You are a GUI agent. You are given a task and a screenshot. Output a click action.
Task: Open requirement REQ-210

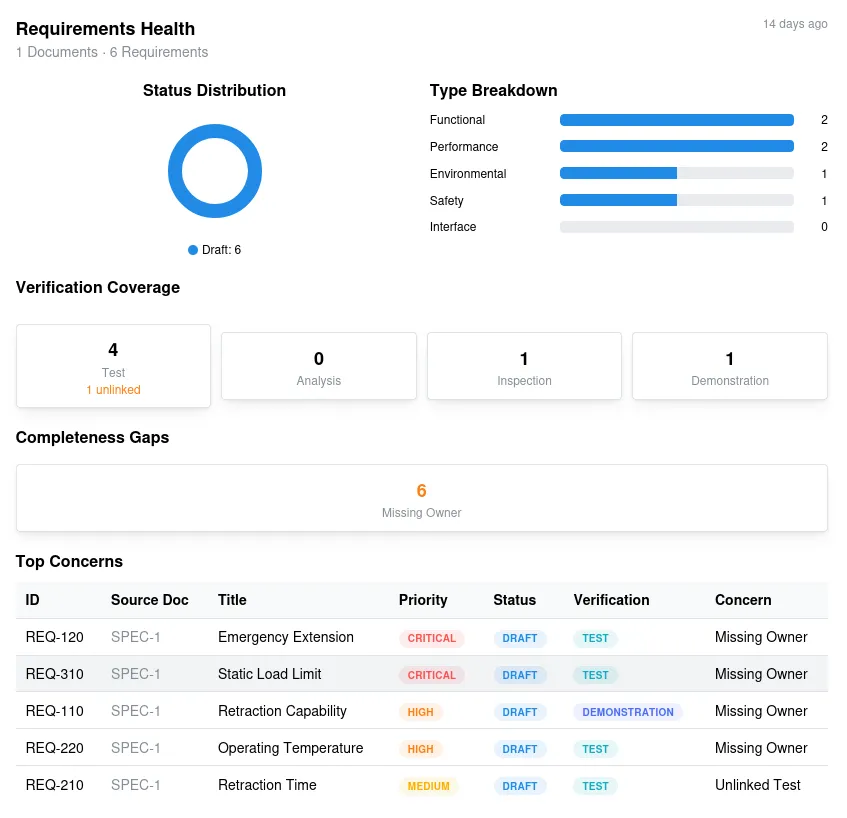55,785
